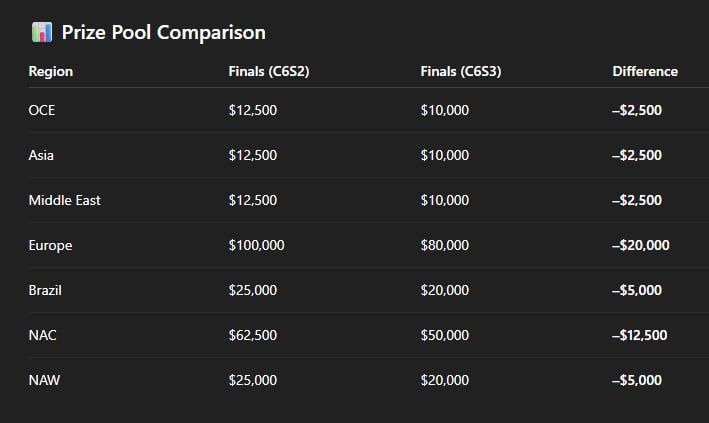Click the Finals (C6S2) column header
The height and width of the screenshot is (423, 709).
(x=266, y=71)
